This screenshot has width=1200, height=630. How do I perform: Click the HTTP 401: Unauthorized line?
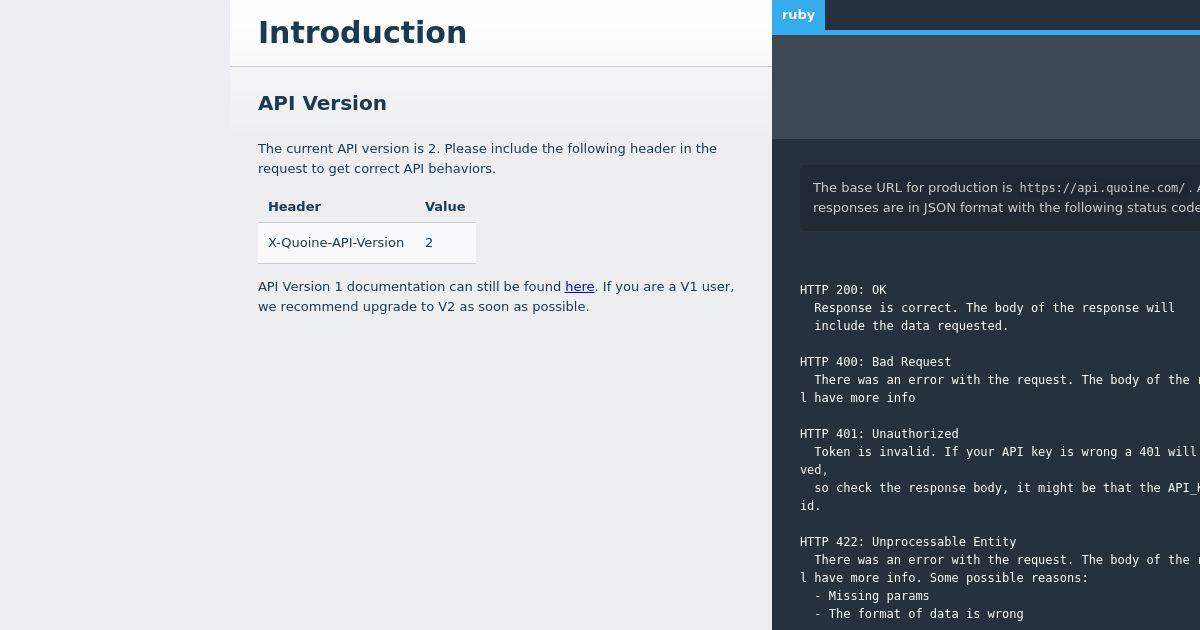[x=879, y=434]
